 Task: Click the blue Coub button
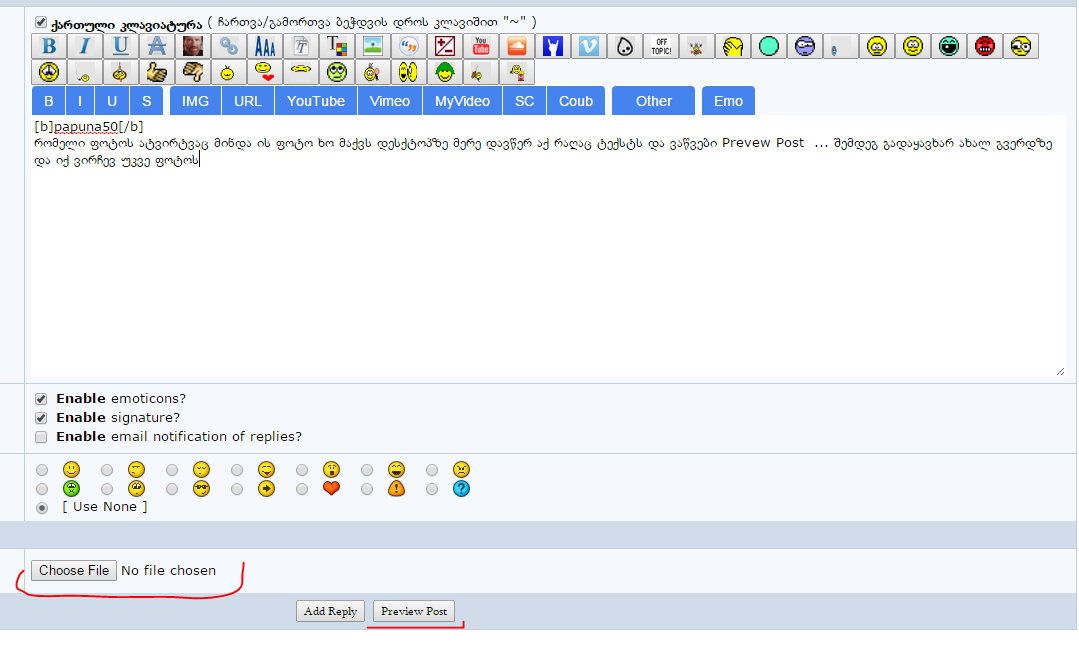pos(576,101)
